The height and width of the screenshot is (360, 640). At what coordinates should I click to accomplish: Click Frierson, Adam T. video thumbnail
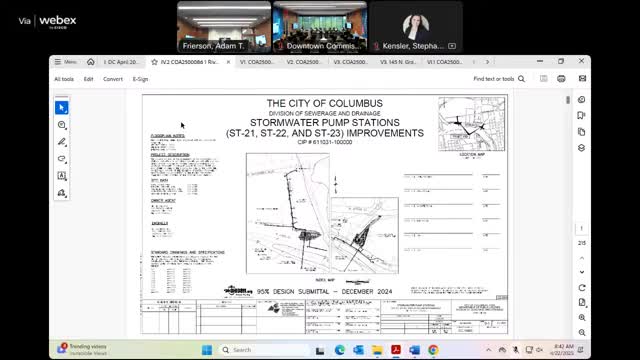tap(224, 27)
